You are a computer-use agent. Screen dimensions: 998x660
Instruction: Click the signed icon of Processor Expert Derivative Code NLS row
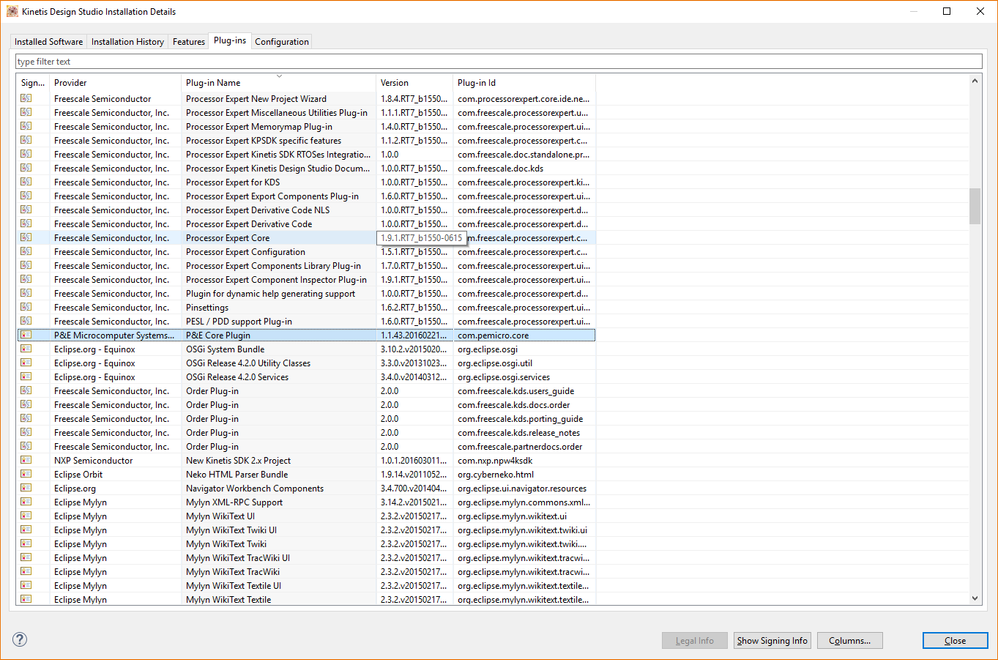click(x=26, y=209)
